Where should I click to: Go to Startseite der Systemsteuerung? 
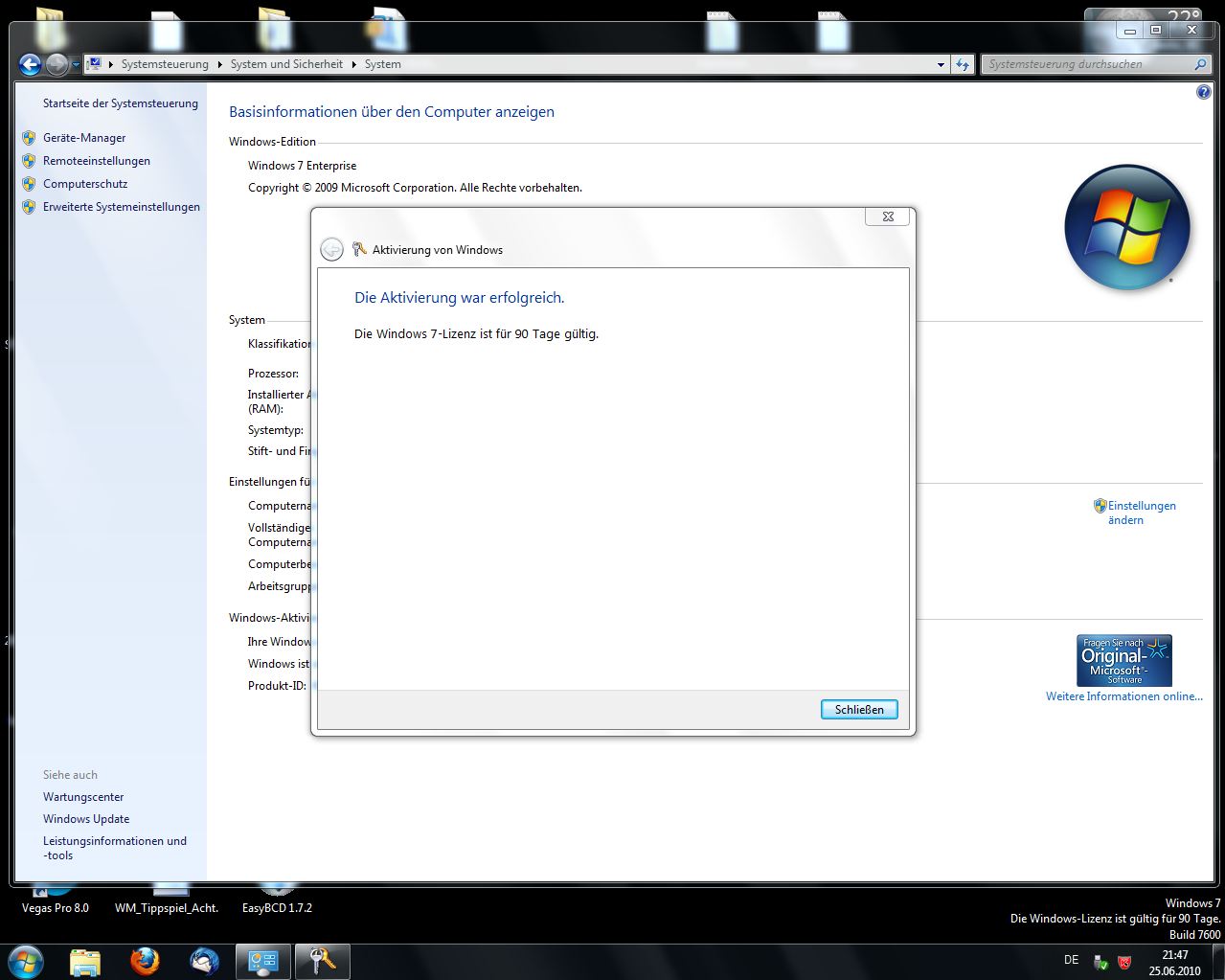(121, 103)
